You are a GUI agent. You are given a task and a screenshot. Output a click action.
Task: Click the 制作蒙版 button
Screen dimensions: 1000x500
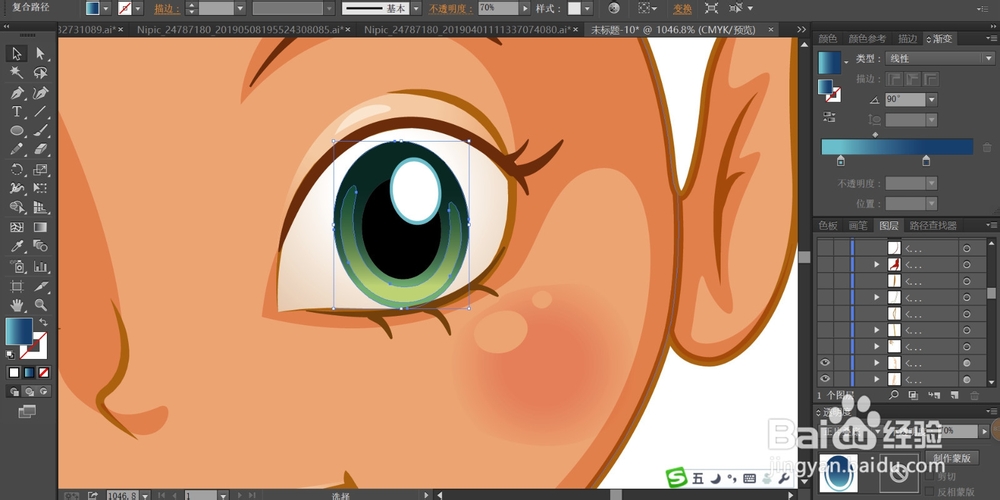(x=952, y=458)
